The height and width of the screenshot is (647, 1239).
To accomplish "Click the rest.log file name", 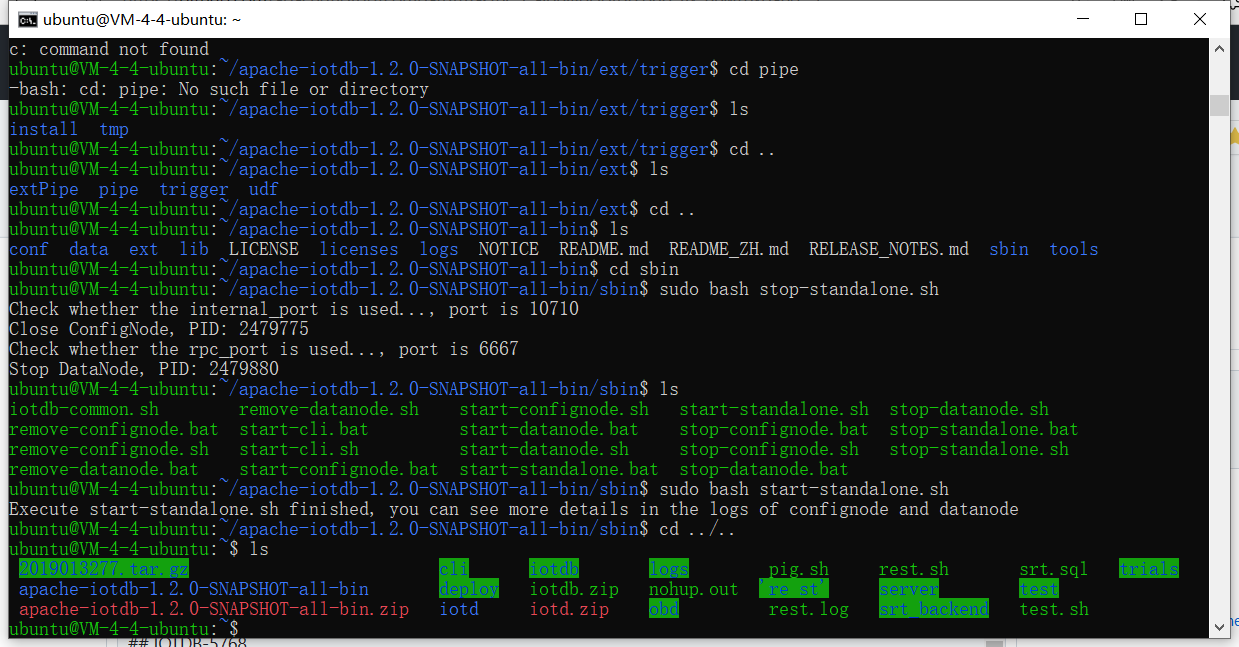I will tap(809, 609).
